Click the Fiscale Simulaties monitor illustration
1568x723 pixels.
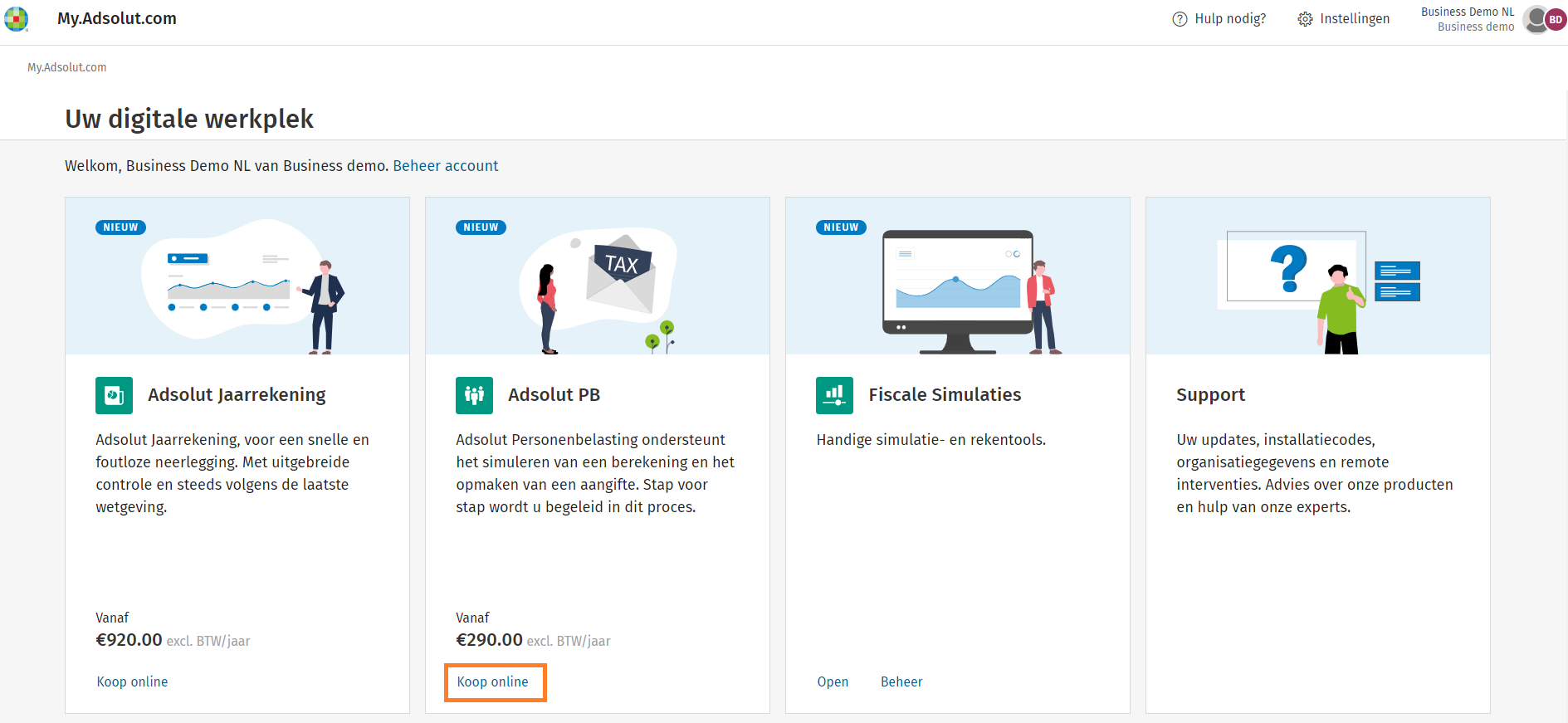coord(958,276)
